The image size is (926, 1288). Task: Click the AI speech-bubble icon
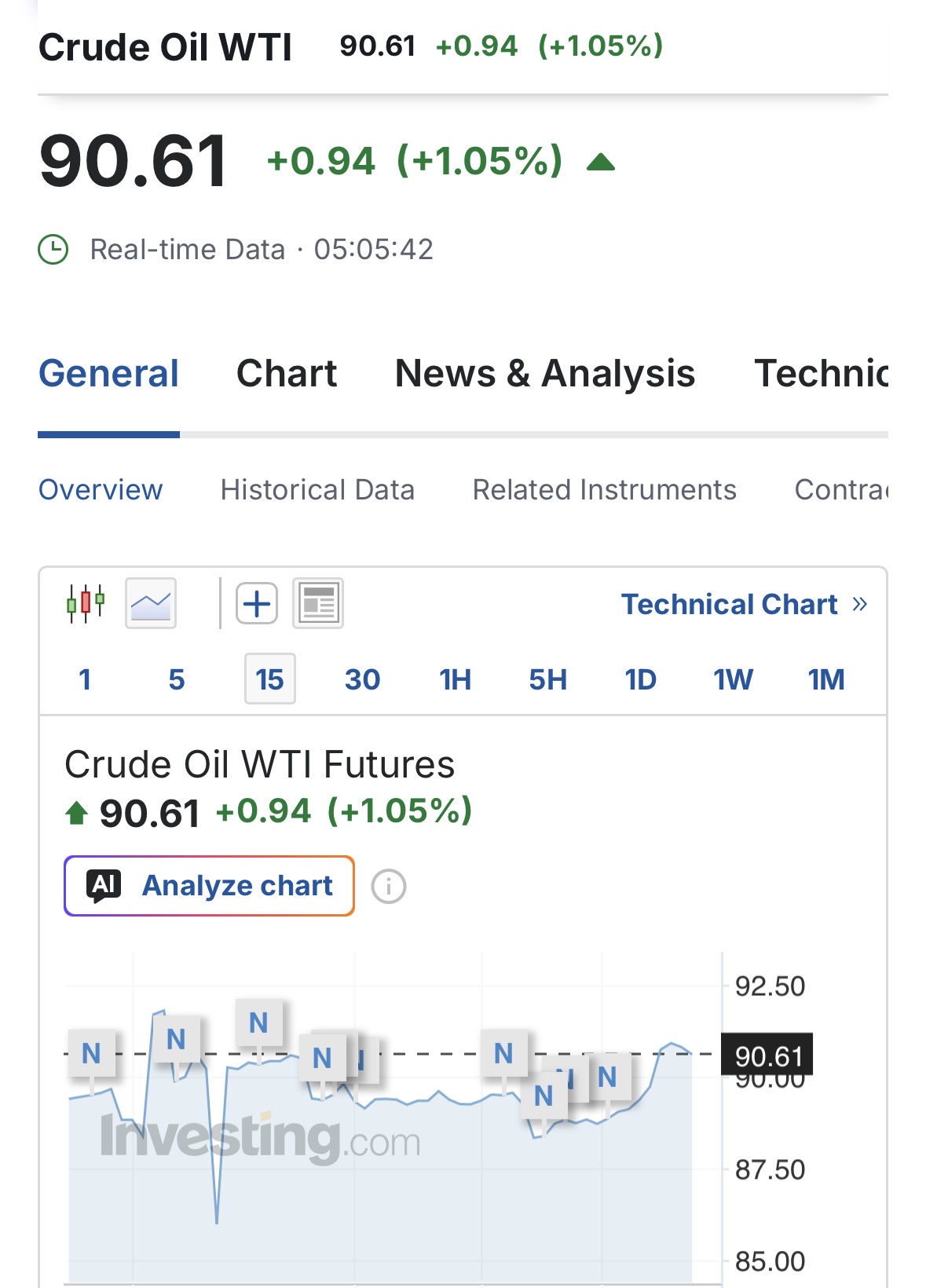pos(104,886)
